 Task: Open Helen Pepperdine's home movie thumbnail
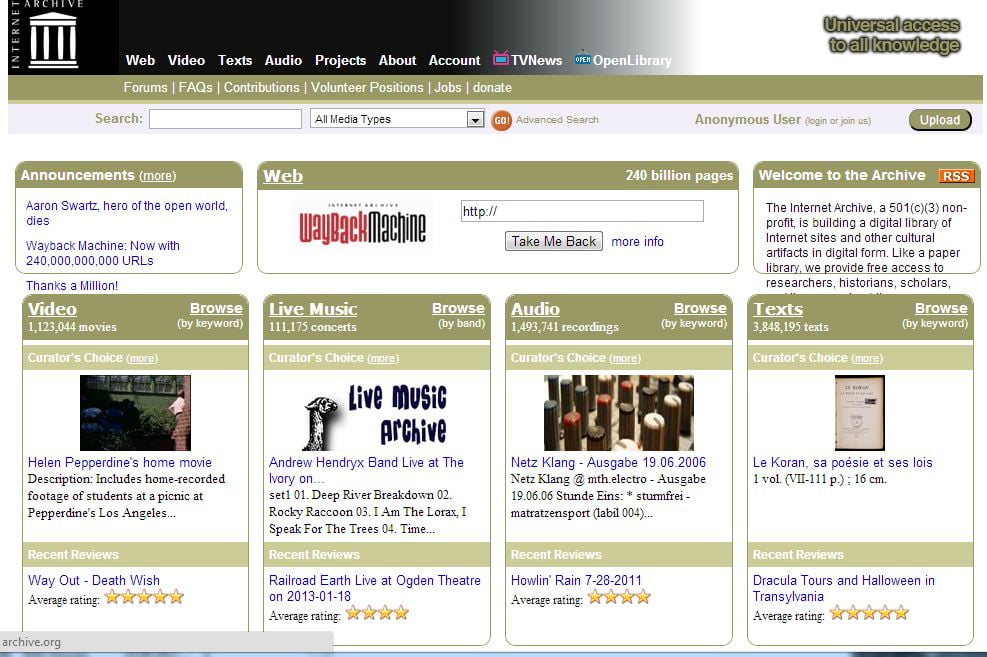click(x=135, y=413)
